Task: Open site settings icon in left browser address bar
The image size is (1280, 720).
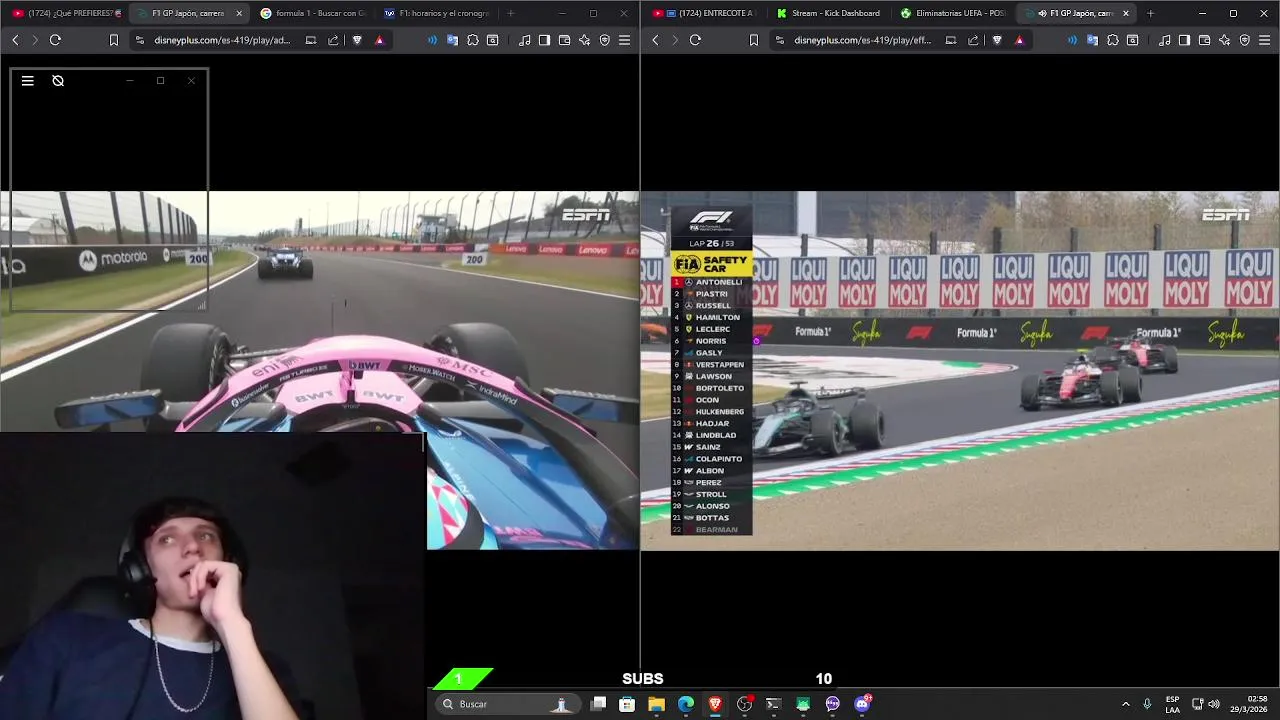Action: (139, 40)
